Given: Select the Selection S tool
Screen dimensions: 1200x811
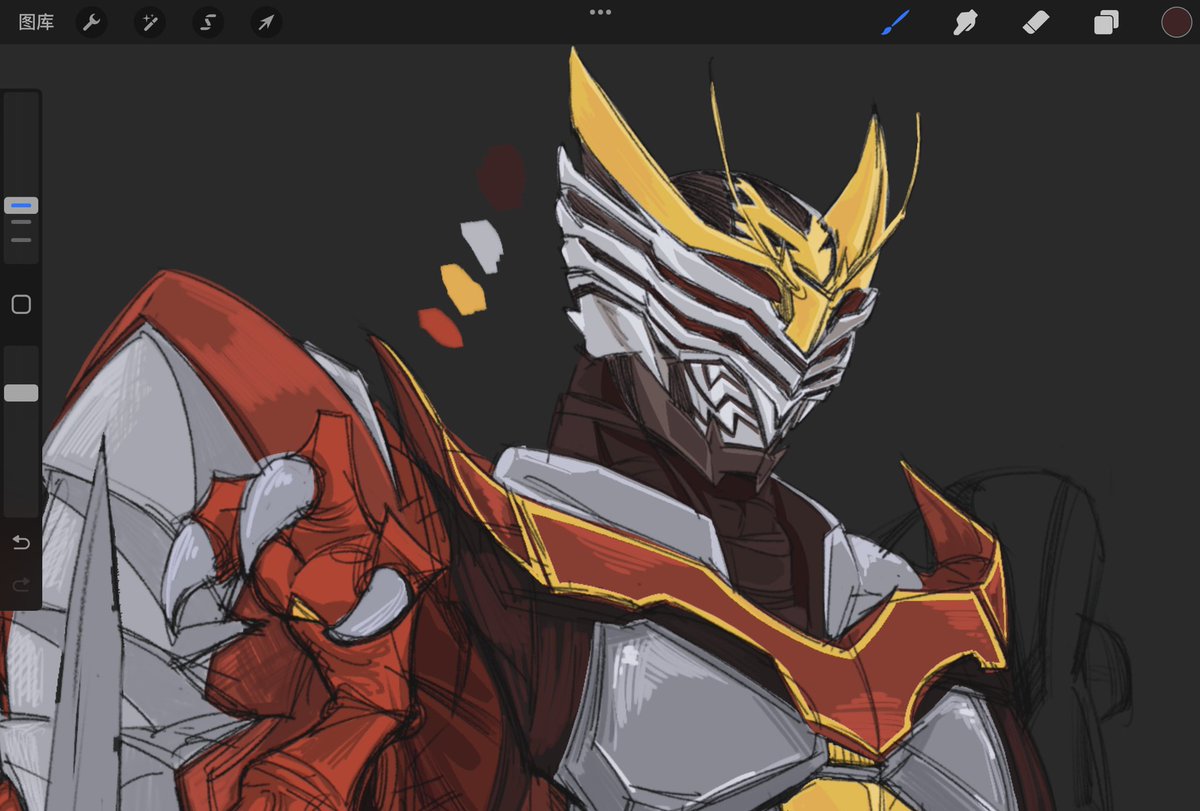Looking at the screenshot, I should click(208, 22).
